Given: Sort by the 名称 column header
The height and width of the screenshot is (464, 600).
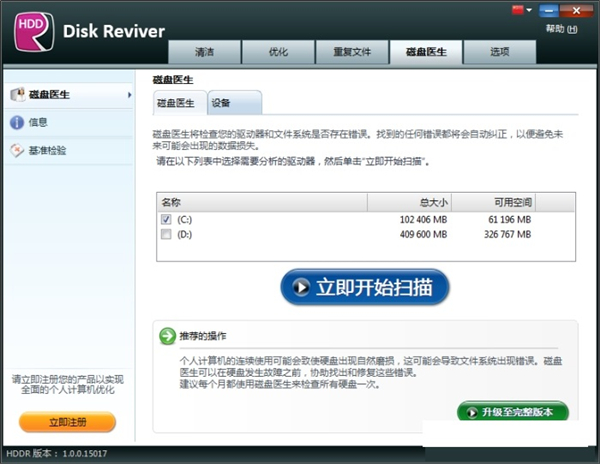Looking at the screenshot, I should click(262, 202).
